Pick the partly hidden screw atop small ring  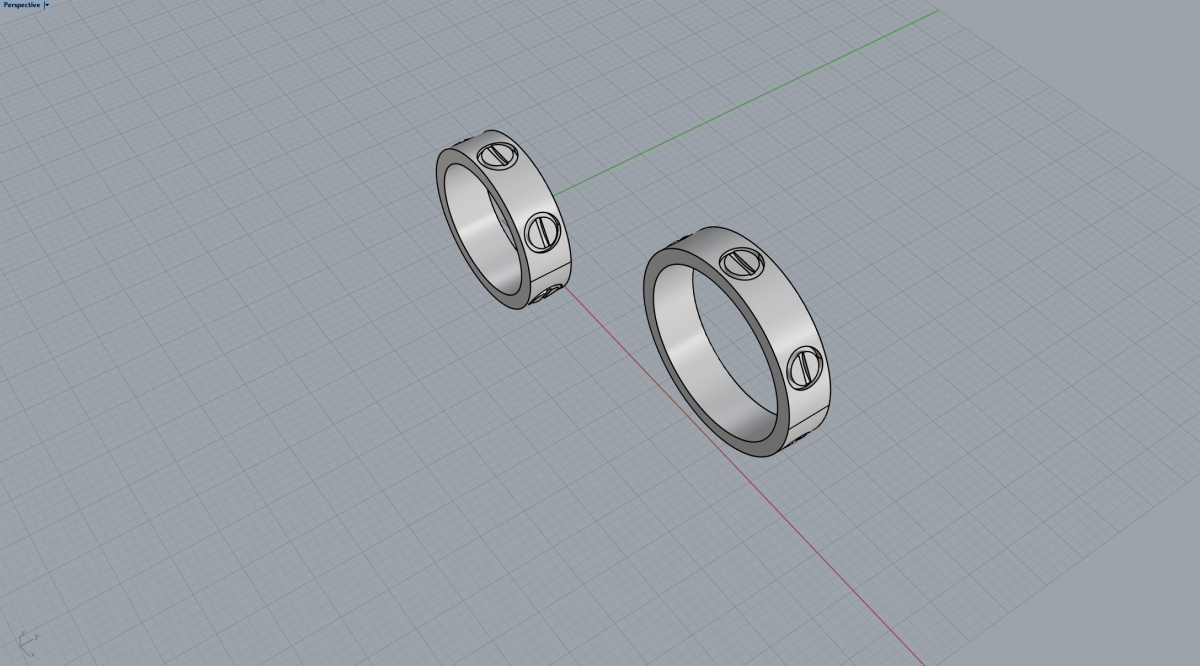[463, 141]
